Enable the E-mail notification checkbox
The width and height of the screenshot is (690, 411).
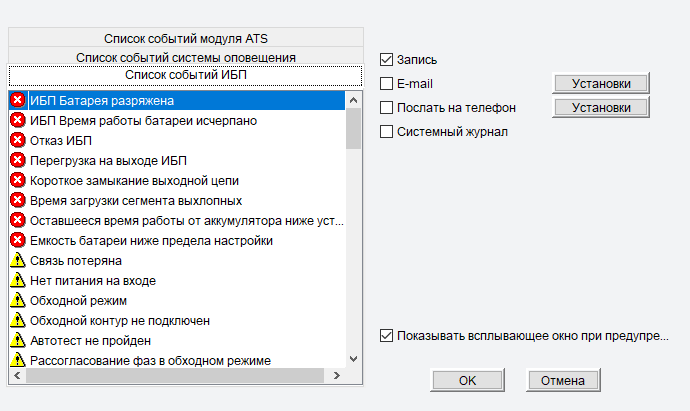tap(387, 83)
